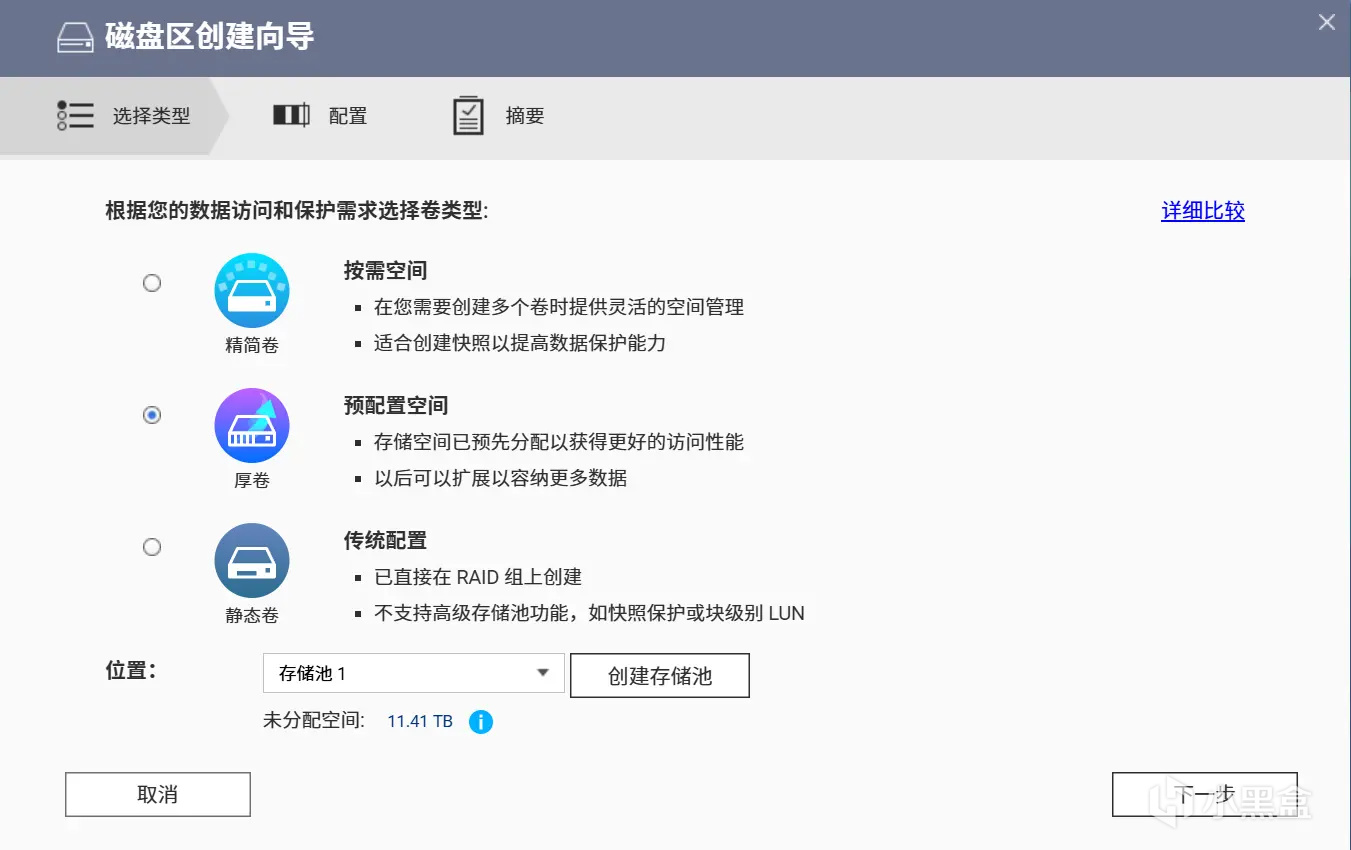Click the 11.41 TB unallocated space value
Viewport: 1351px width, 850px height.
pyautogui.click(x=420, y=721)
